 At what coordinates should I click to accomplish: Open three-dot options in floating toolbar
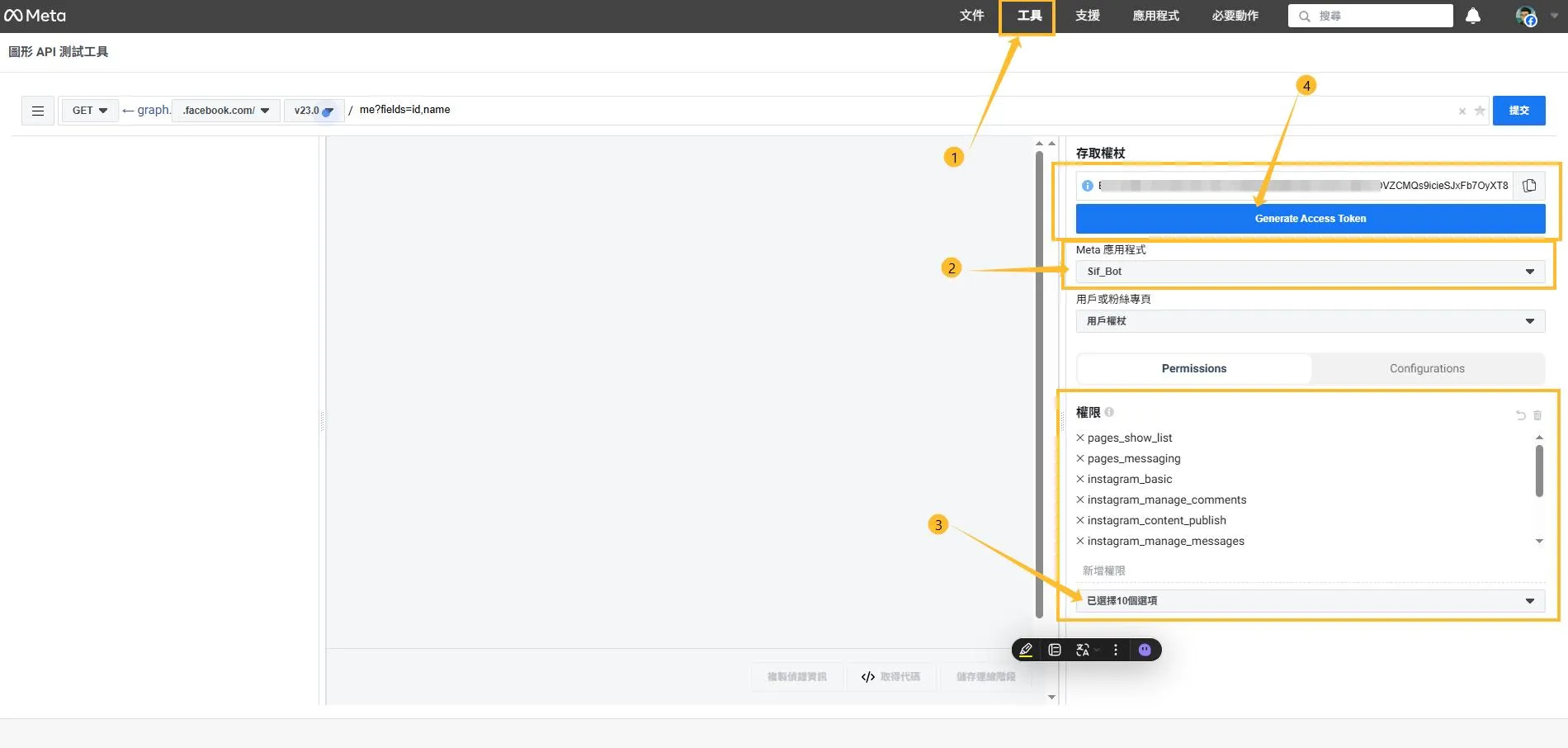[1115, 650]
